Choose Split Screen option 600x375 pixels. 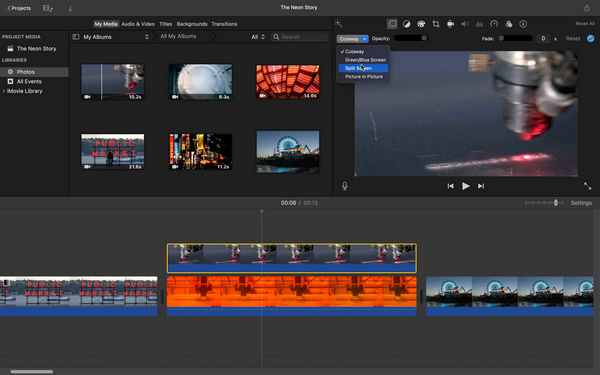(363, 68)
